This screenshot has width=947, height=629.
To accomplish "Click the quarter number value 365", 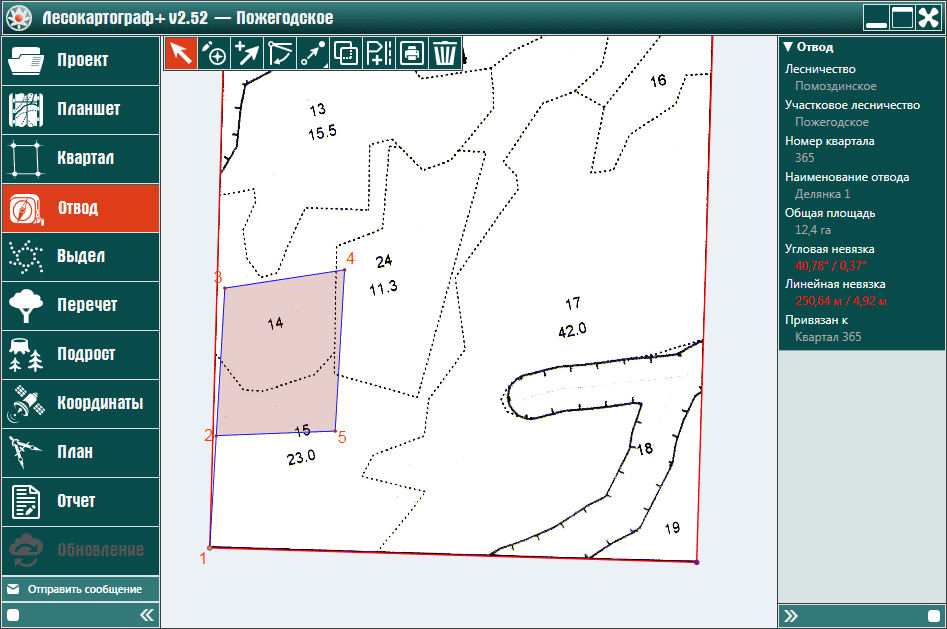I will click(804, 158).
